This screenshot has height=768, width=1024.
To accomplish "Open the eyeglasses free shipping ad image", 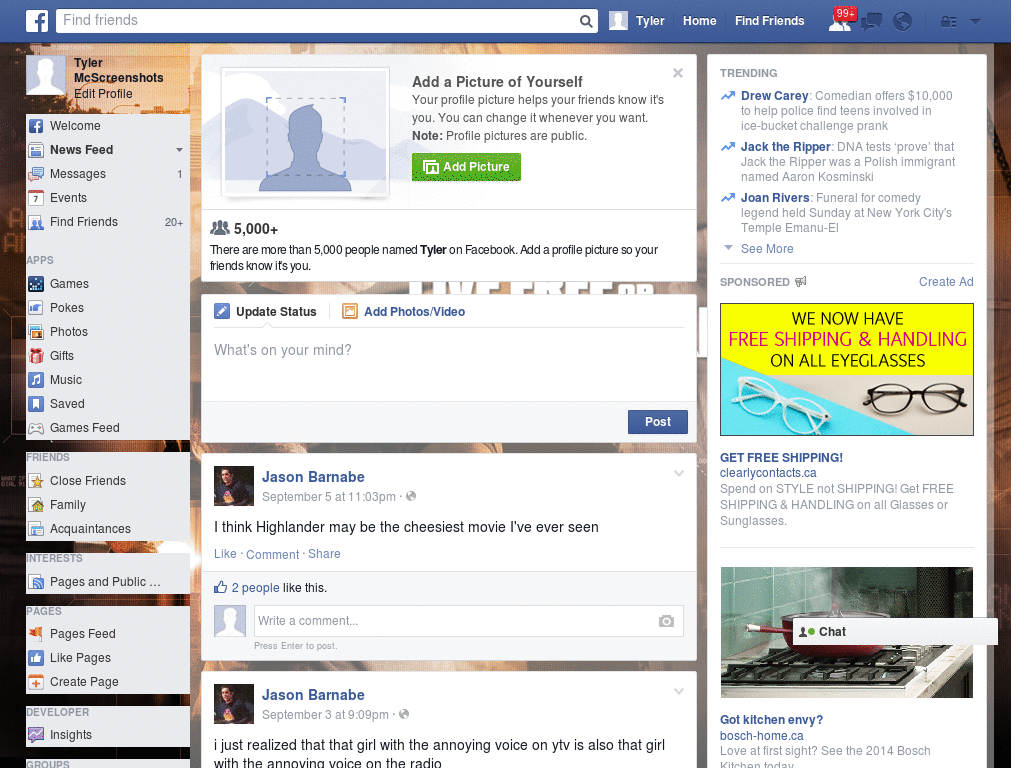I will click(846, 370).
